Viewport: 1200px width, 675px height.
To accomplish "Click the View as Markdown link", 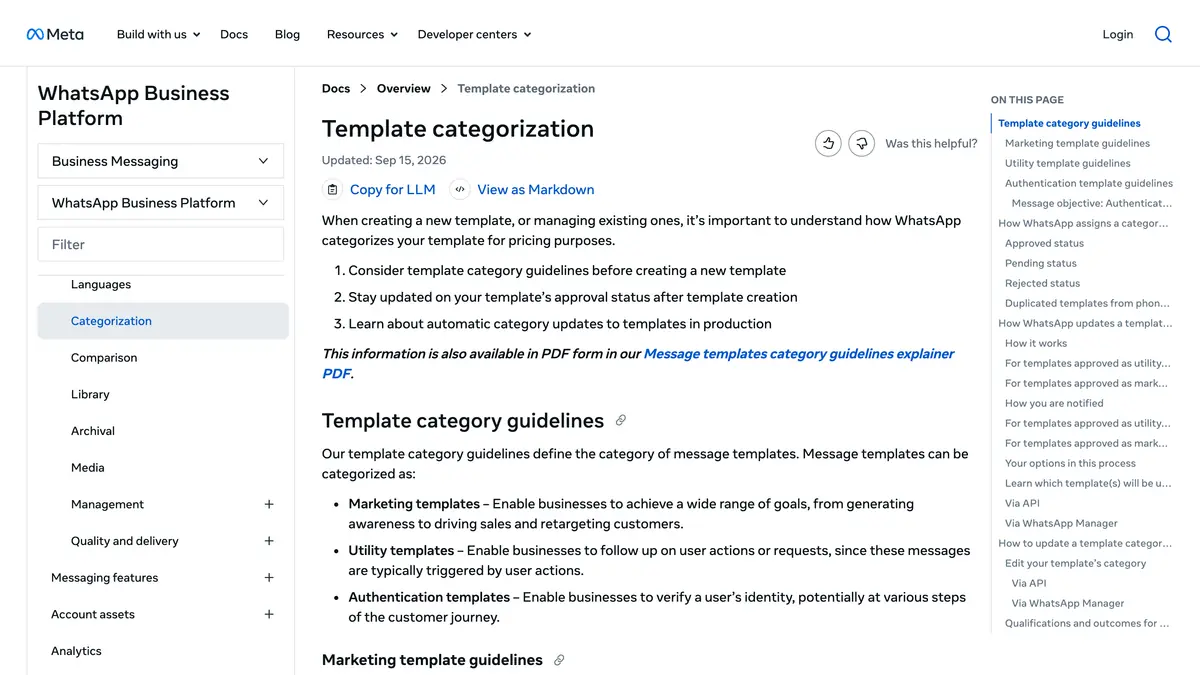I will [536, 189].
